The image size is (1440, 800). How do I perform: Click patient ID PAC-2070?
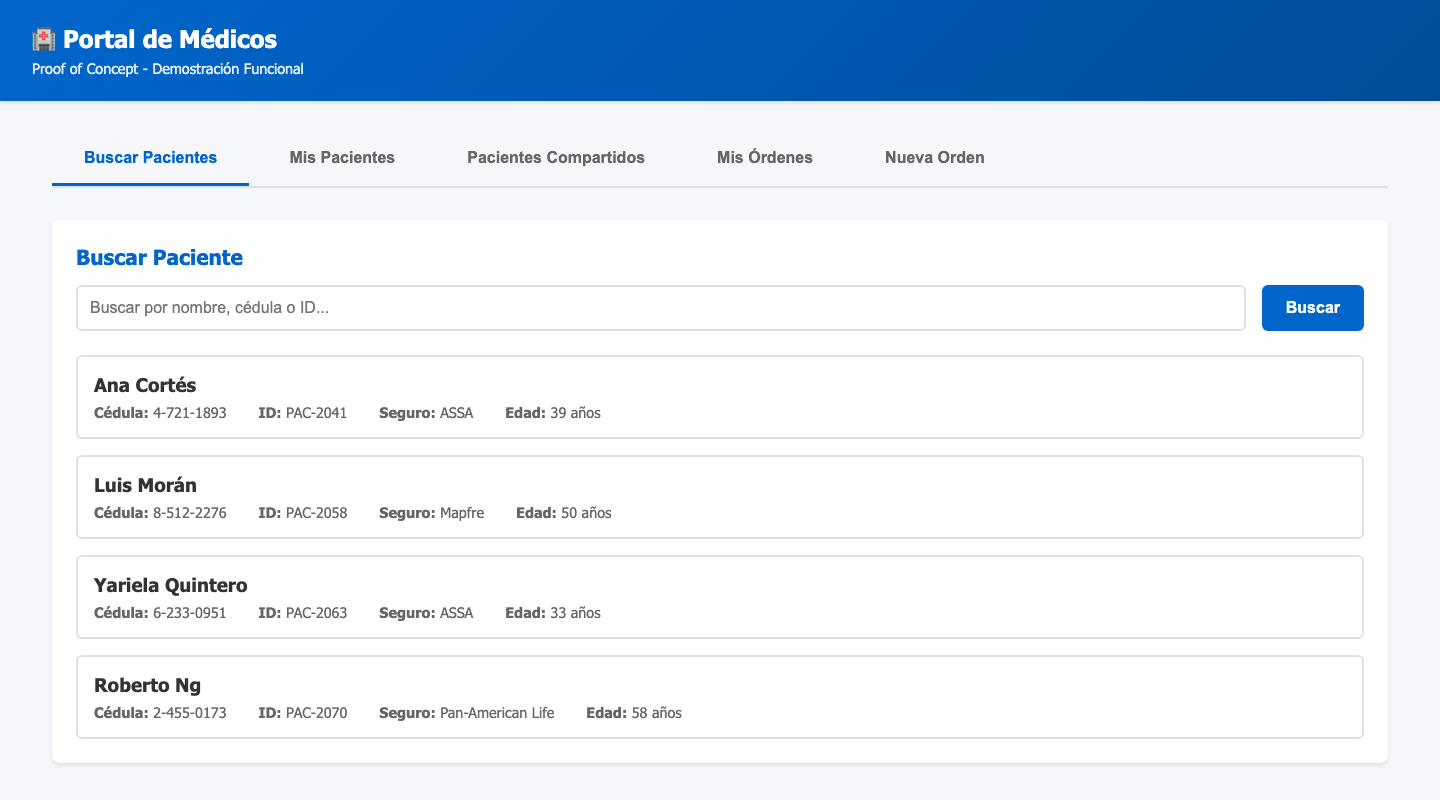tap(316, 713)
